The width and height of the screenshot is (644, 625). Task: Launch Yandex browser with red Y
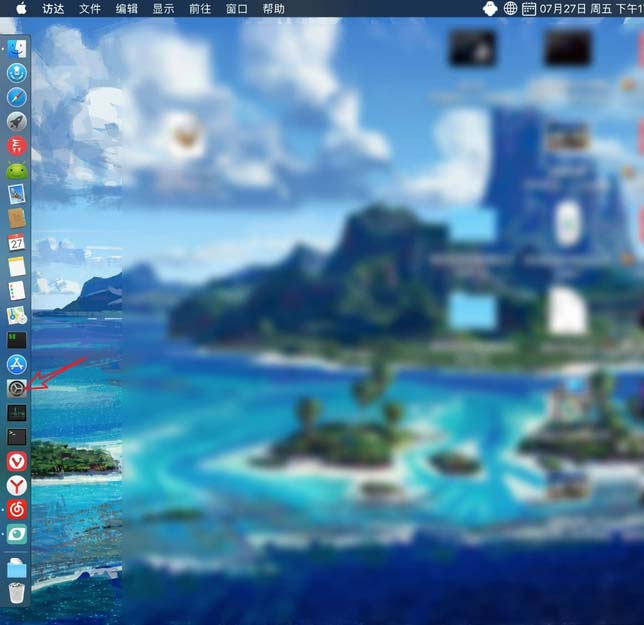17,485
